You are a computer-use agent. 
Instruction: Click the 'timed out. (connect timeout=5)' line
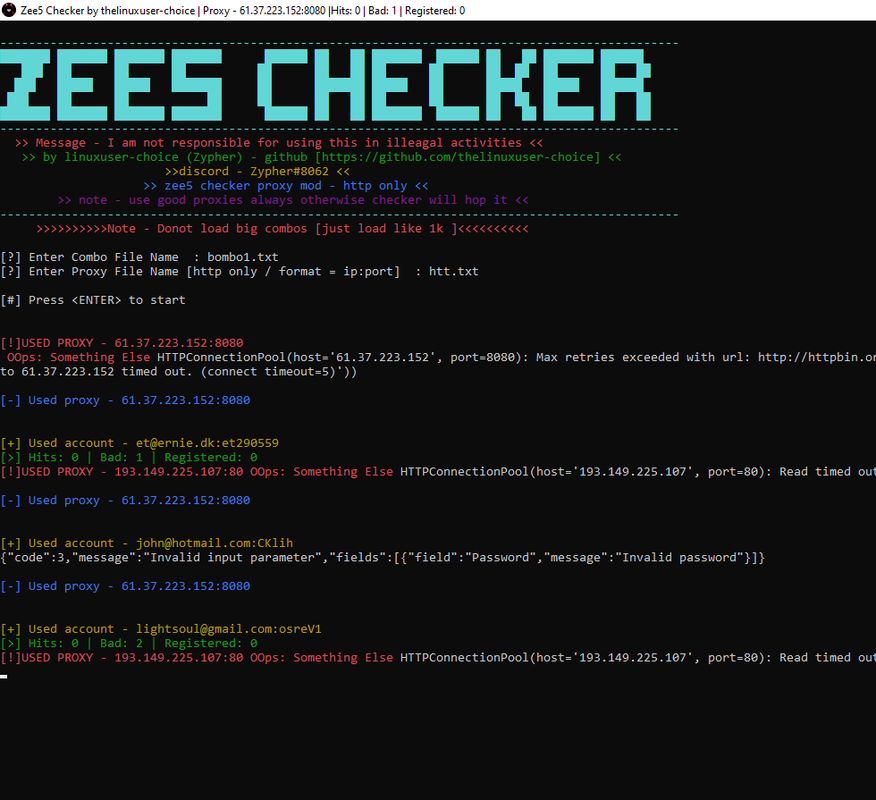click(x=178, y=372)
